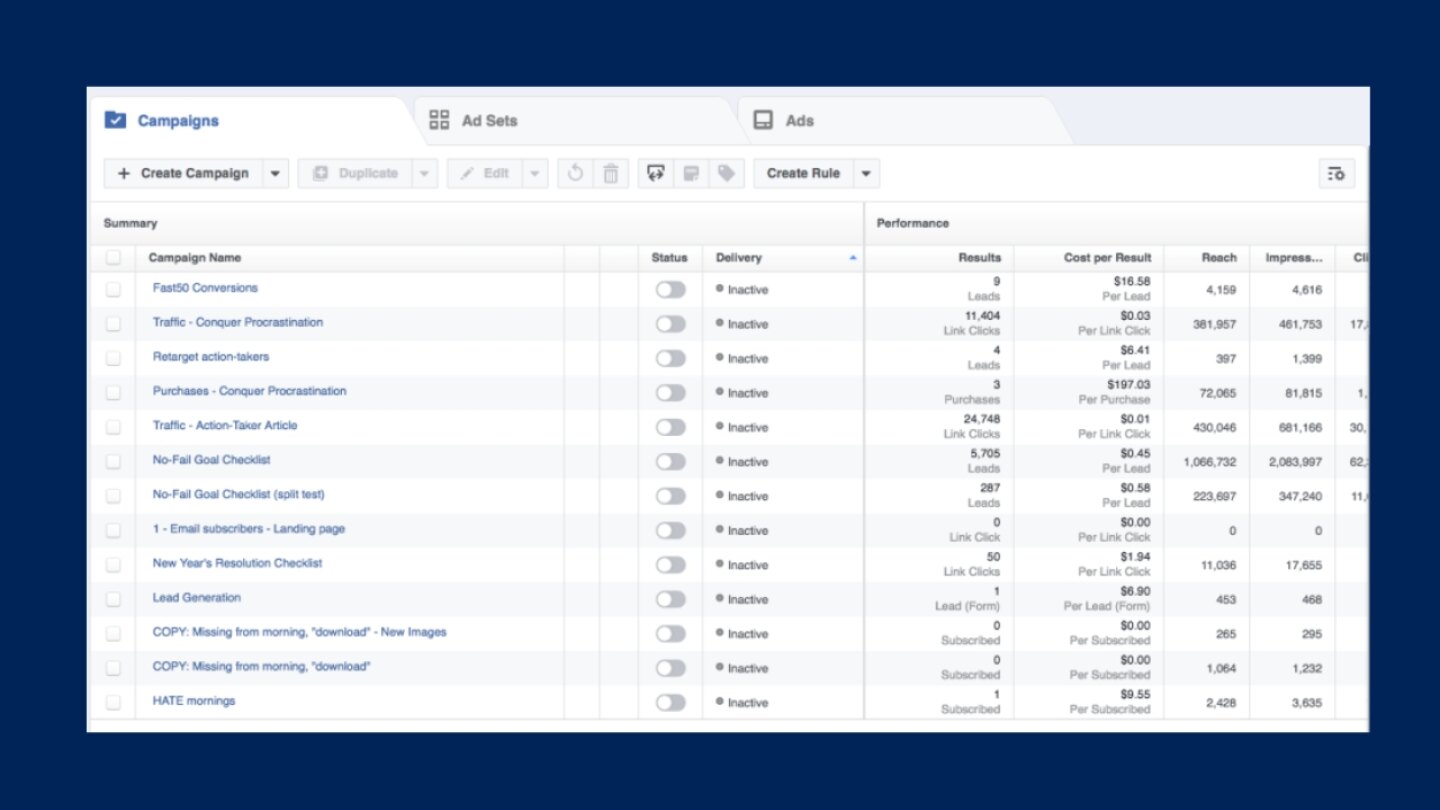Click the Status column header
1440x810 pixels.
click(670, 258)
